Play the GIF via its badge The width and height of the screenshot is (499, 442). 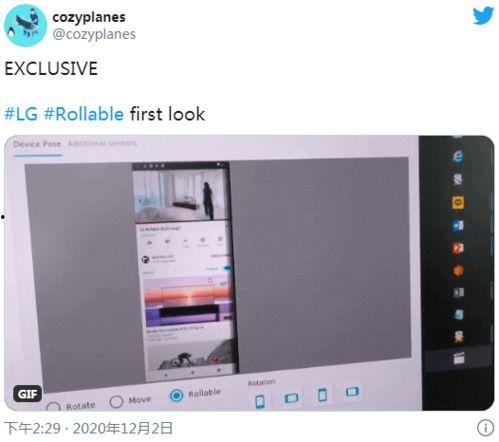point(28,394)
